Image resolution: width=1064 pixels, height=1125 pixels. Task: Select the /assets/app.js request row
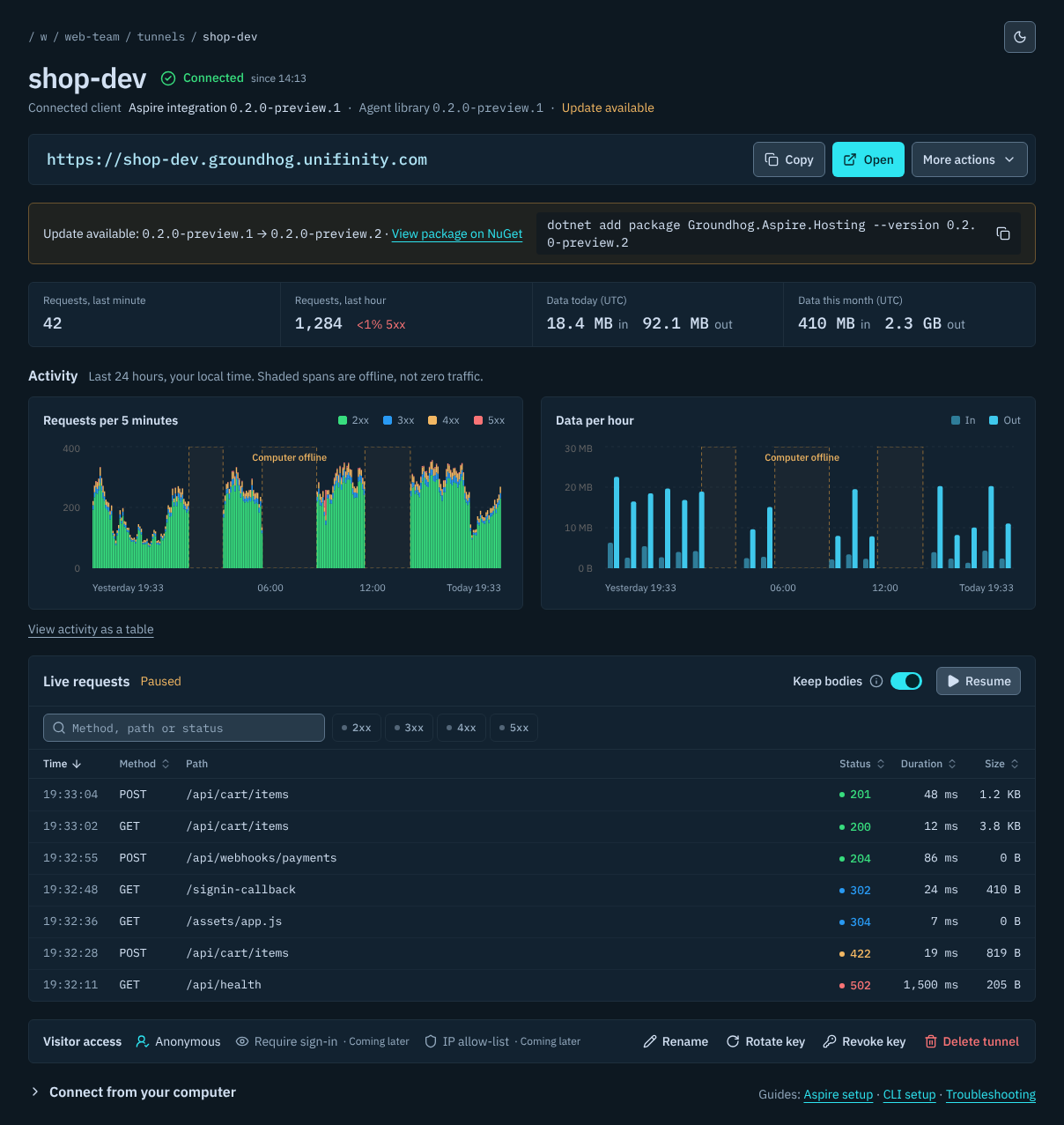(532, 921)
